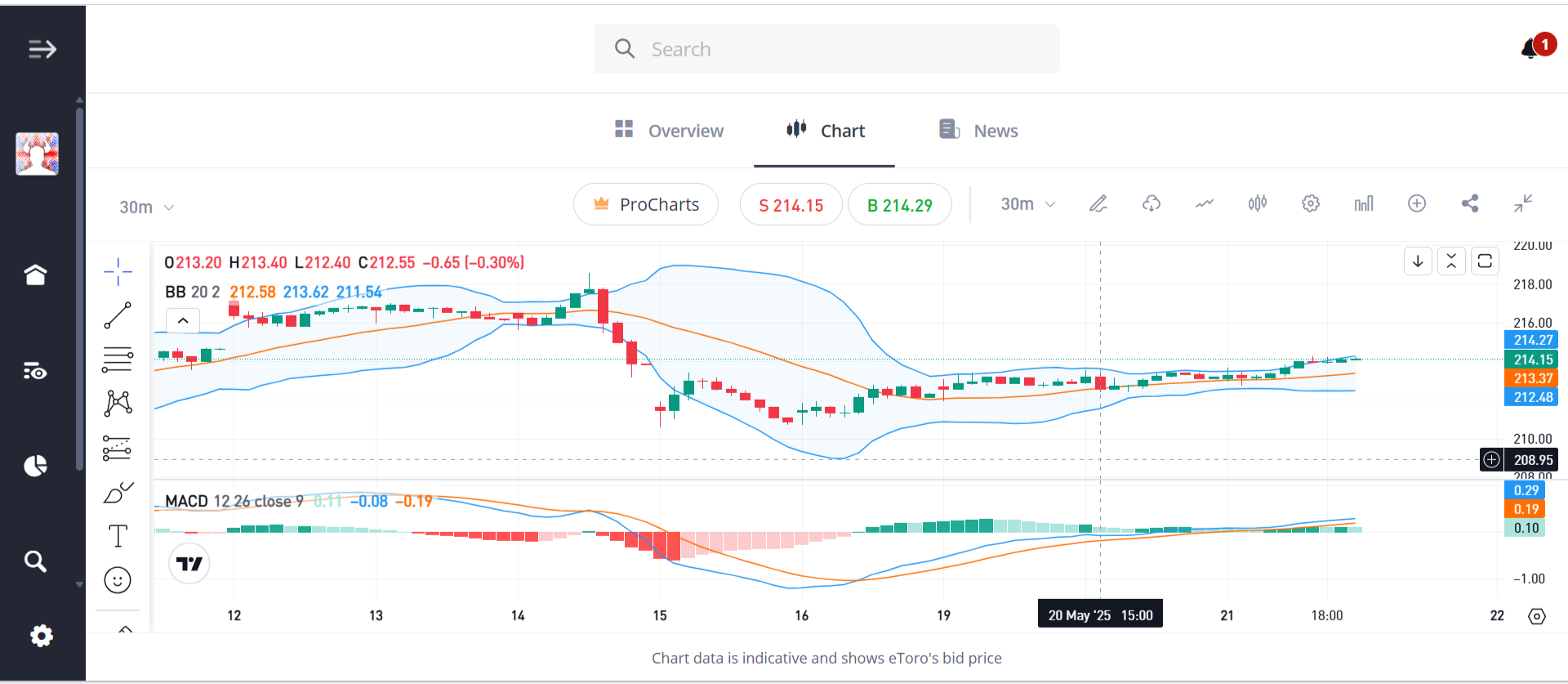Viewport: 1568px width, 684px height.
Task: Click the candlestick chart type icon
Action: tap(1258, 203)
